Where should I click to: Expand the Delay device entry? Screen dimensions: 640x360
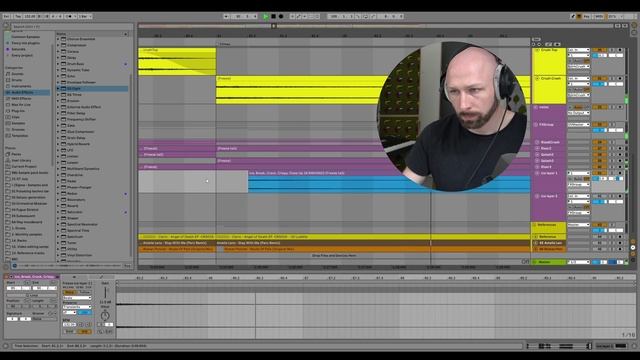(58, 58)
